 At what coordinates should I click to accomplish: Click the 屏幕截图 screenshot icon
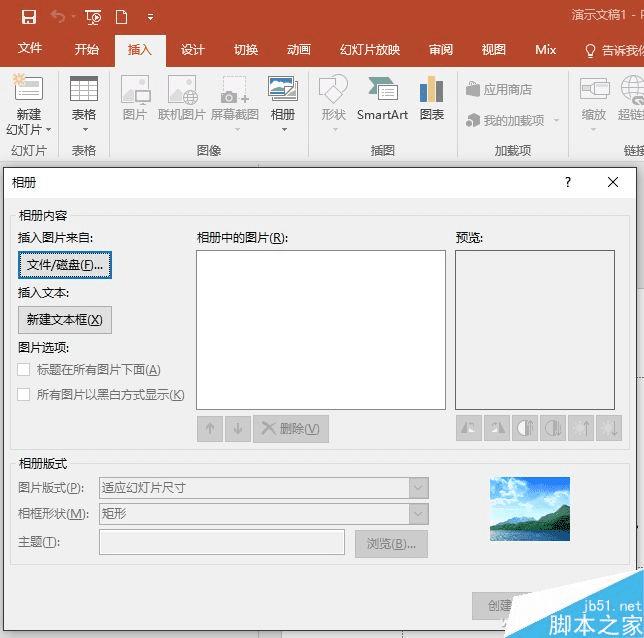pos(235,90)
